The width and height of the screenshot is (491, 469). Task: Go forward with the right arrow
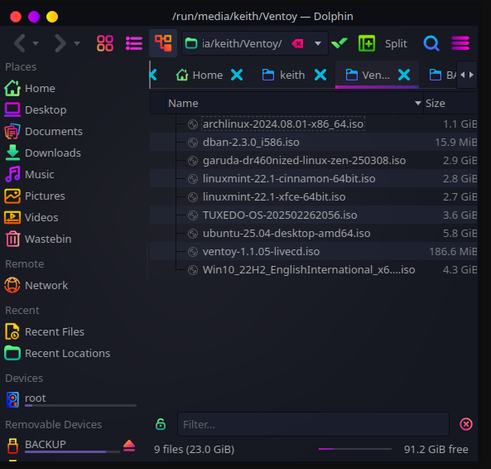60,43
